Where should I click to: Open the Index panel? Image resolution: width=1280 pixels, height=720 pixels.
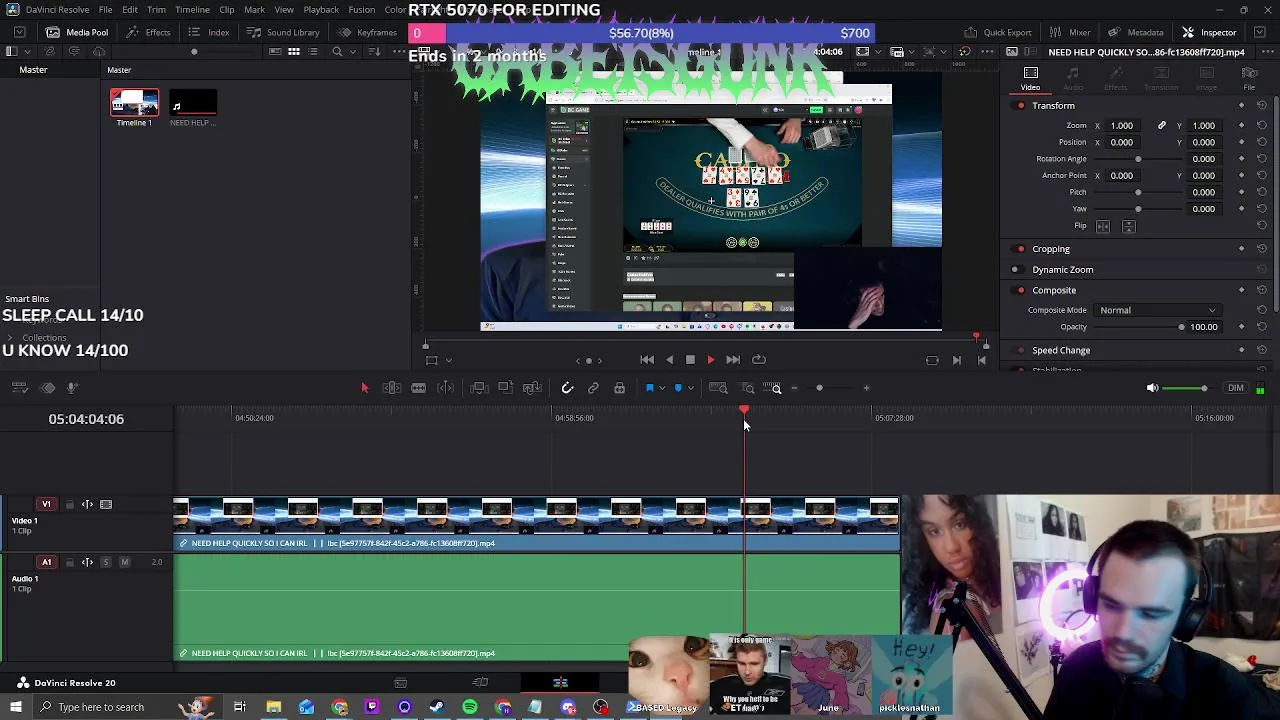(208, 32)
